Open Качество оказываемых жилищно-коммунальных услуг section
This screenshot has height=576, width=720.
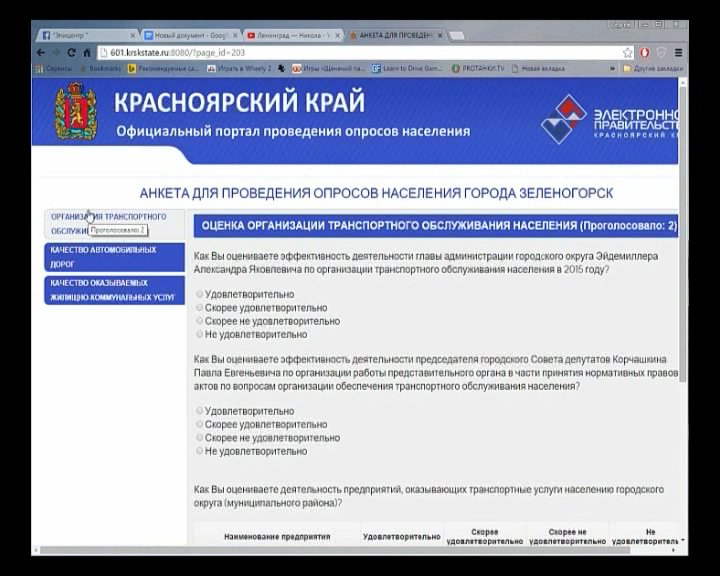pyautogui.click(x=115, y=290)
